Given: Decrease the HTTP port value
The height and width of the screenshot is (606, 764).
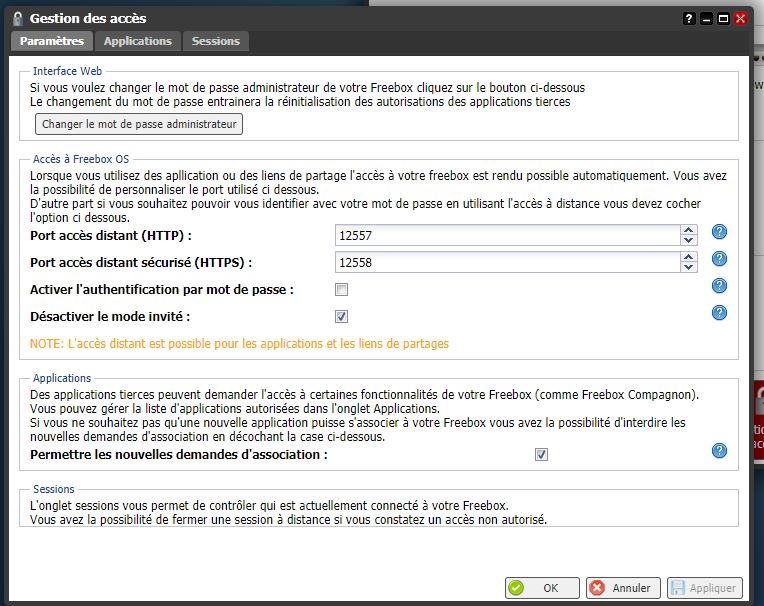Looking at the screenshot, I should point(688,240).
